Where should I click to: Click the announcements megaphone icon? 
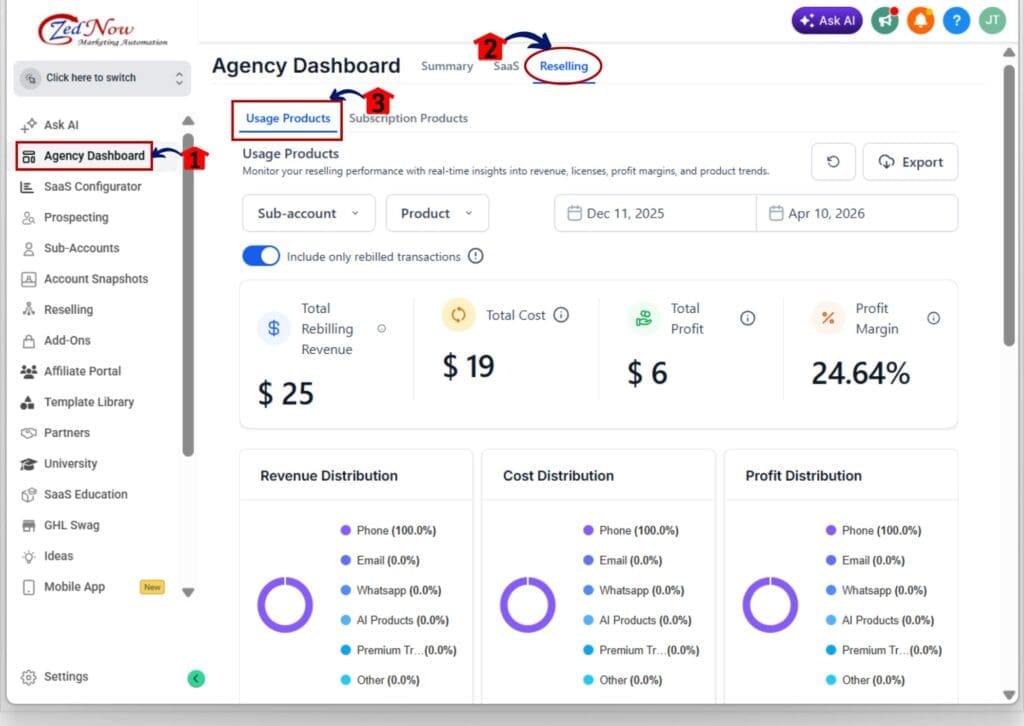(x=884, y=20)
